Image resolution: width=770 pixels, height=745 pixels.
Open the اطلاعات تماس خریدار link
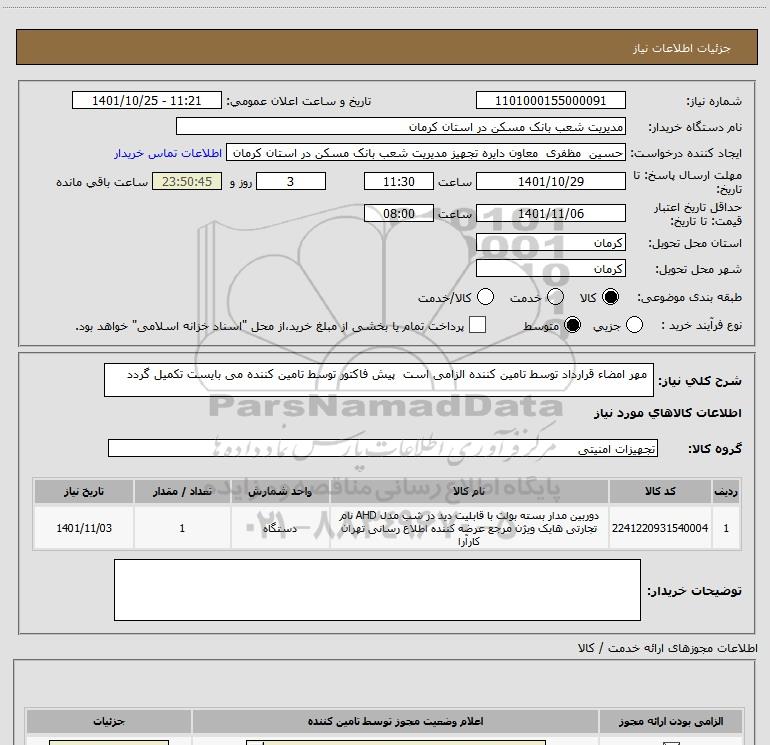pyautogui.click(x=168, y=153)
